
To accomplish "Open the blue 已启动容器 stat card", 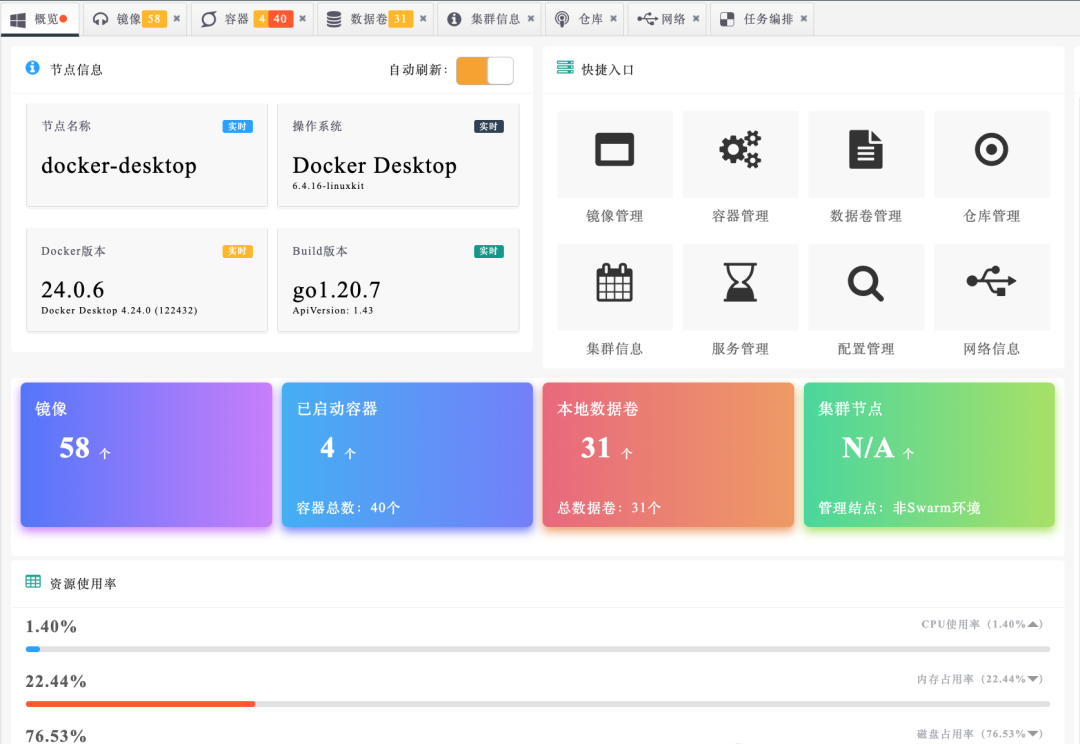I will 407,455.
